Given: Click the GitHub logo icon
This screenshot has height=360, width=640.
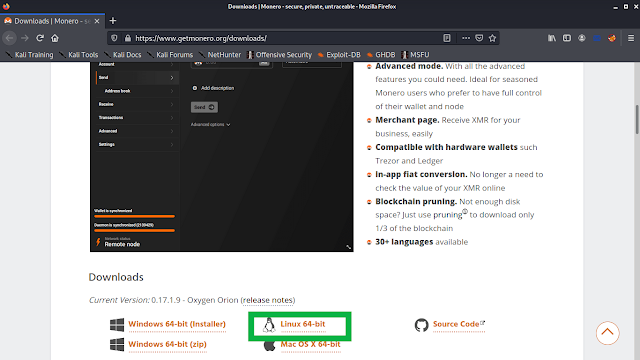Looking at the screenshot, I should pyautogui.click(x=421, y=325).
